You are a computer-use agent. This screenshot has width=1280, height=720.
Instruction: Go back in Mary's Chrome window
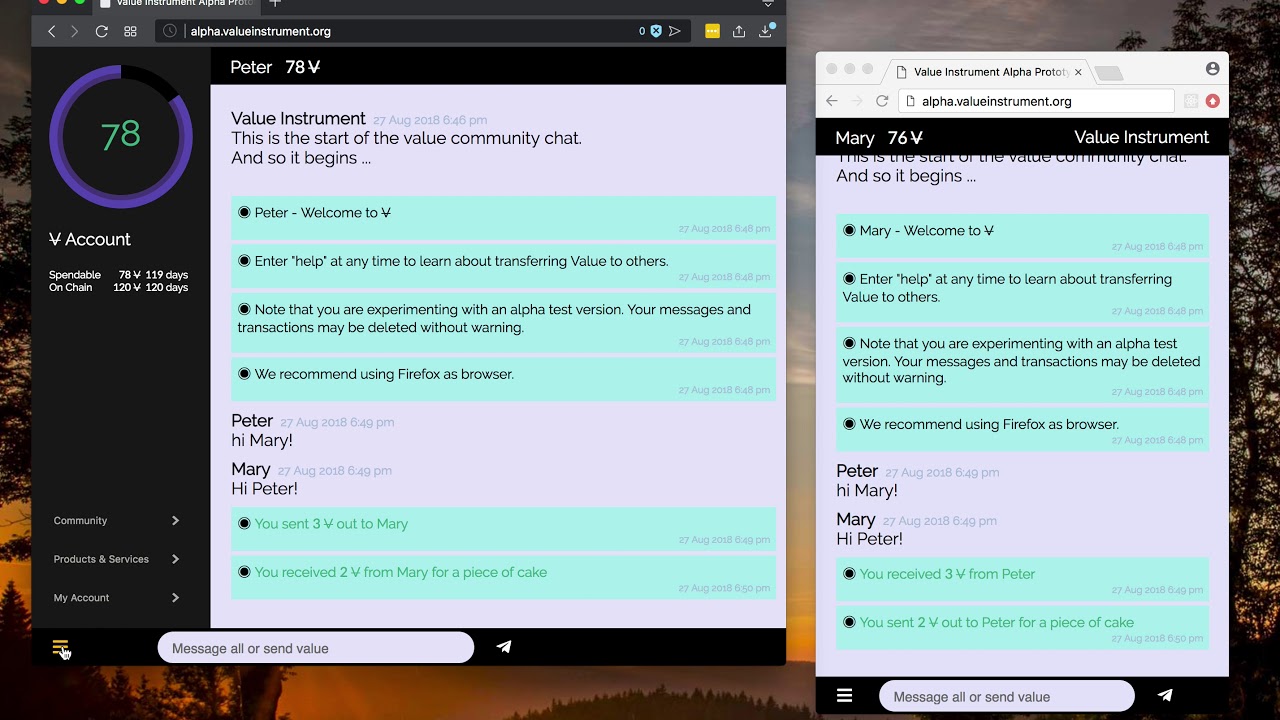pos(832,101)
